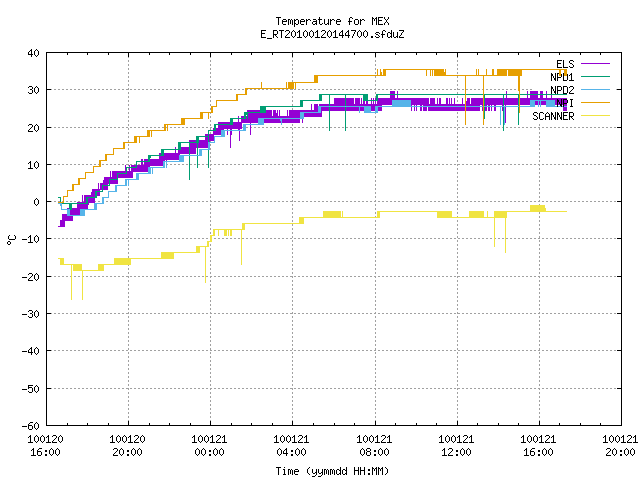Click the x-axis tick label 100120 20:00

coord(127,446)
